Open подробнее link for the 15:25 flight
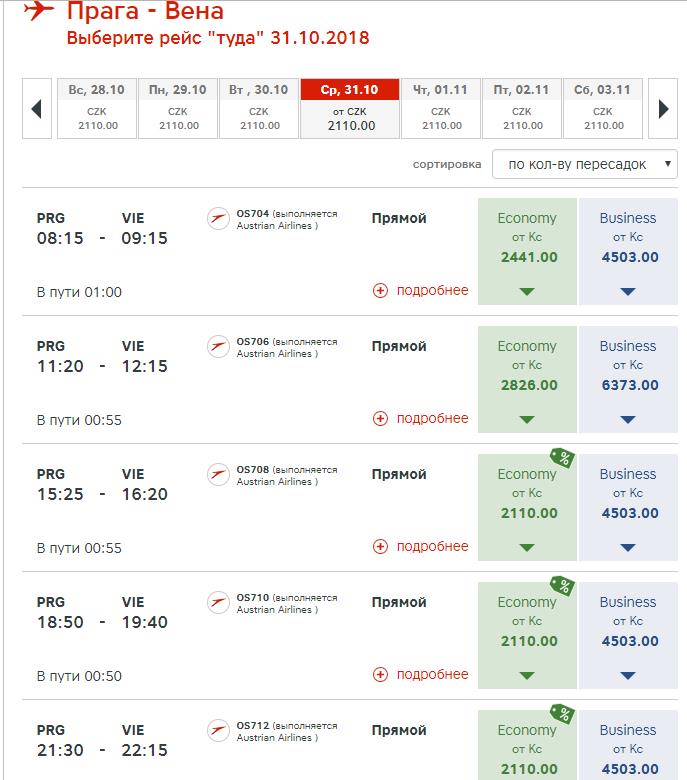The image size is (687, 780). [x=432, y=546]
